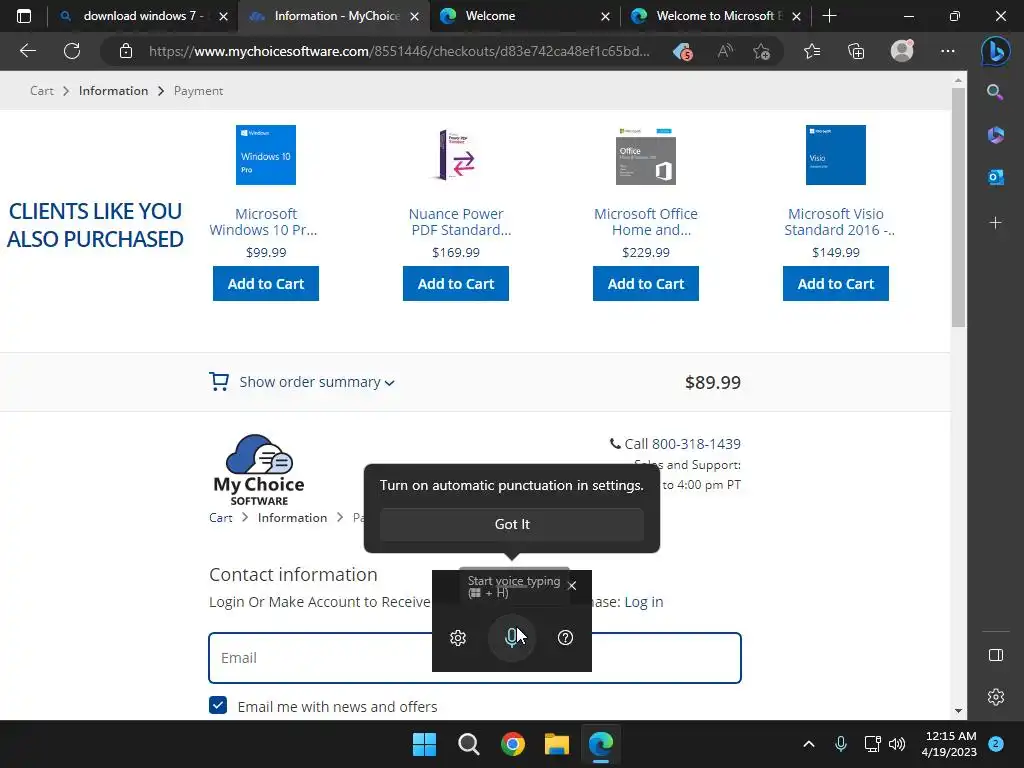Screen dimensions: 1024x768
Task: Follow the Log in link
Action: click(643, 602)
